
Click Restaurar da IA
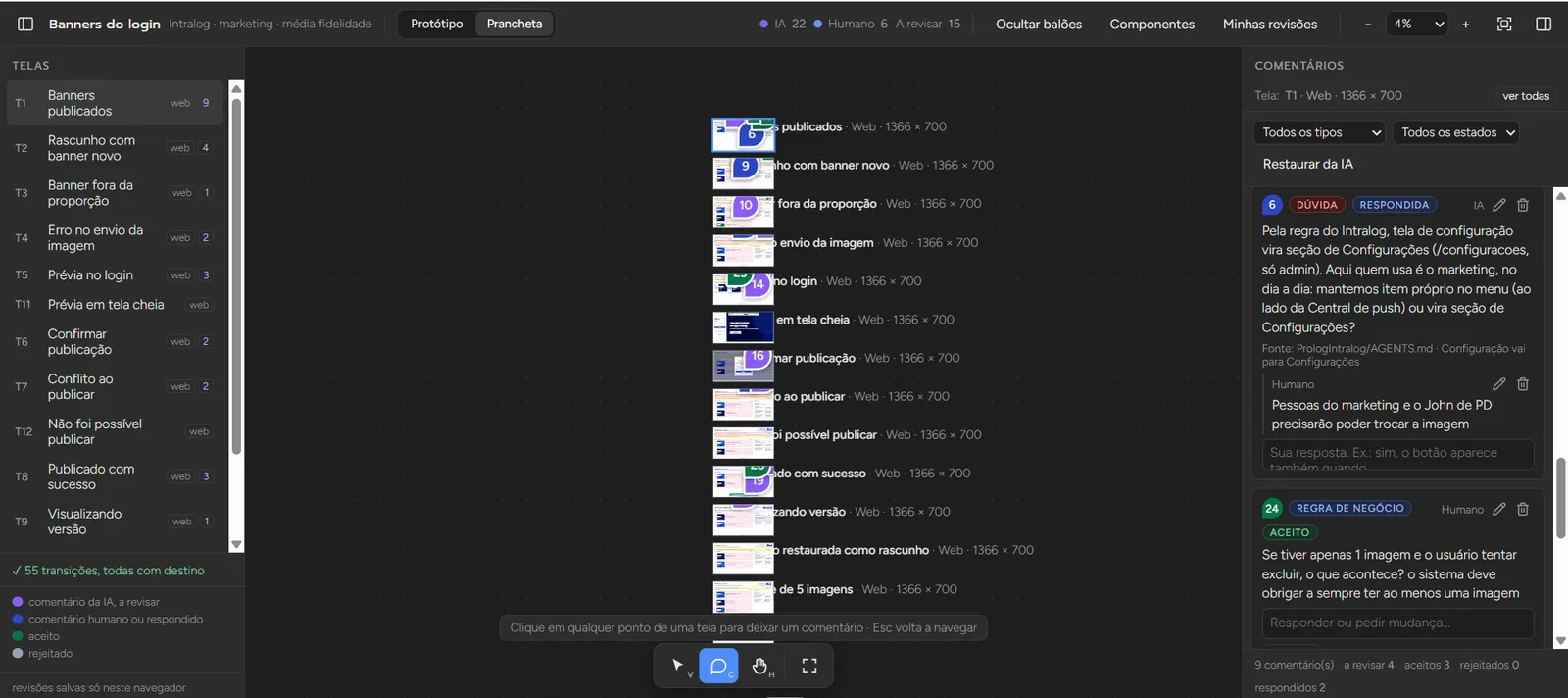1308,164
